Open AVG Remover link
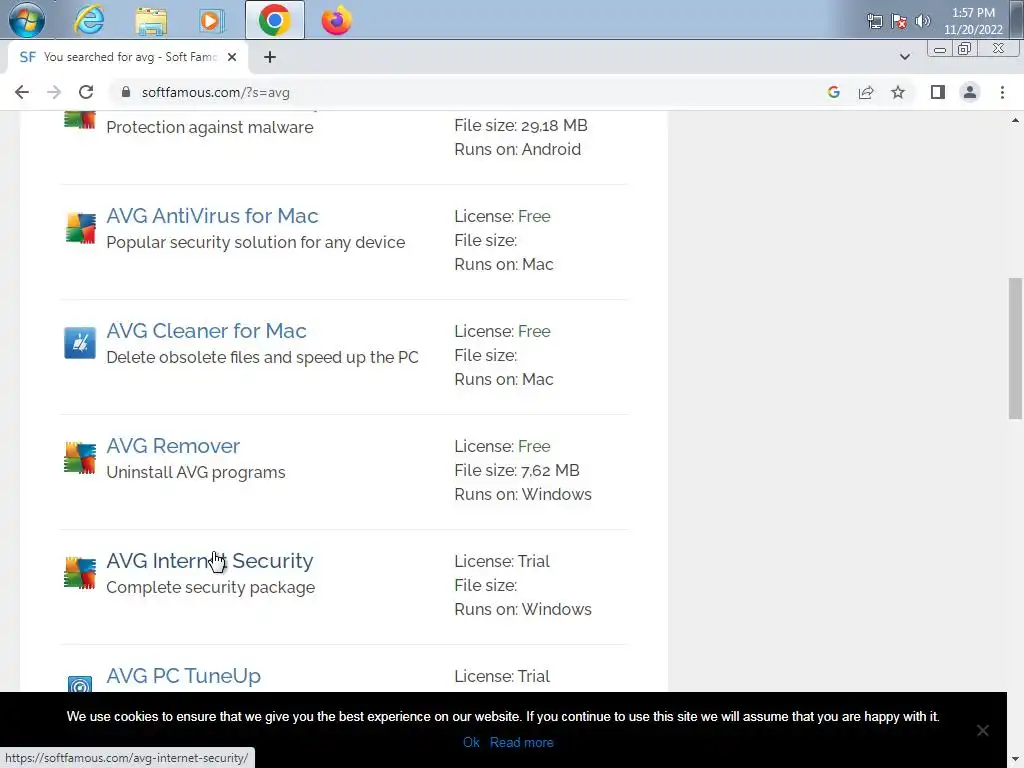The image size is (1024, 768). click(x=173, y=445)
